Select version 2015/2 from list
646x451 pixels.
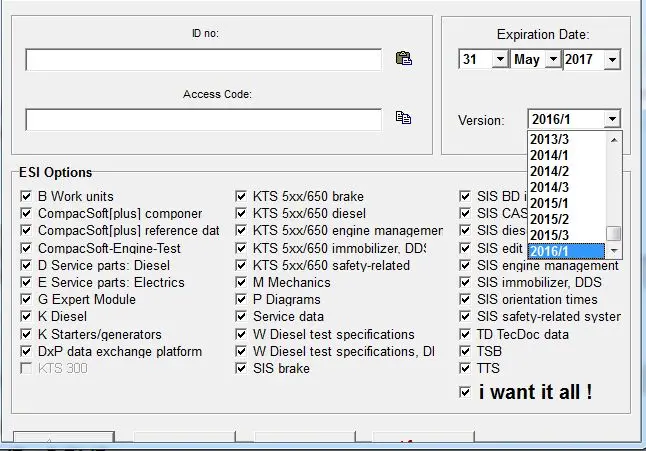pos(567,219)
